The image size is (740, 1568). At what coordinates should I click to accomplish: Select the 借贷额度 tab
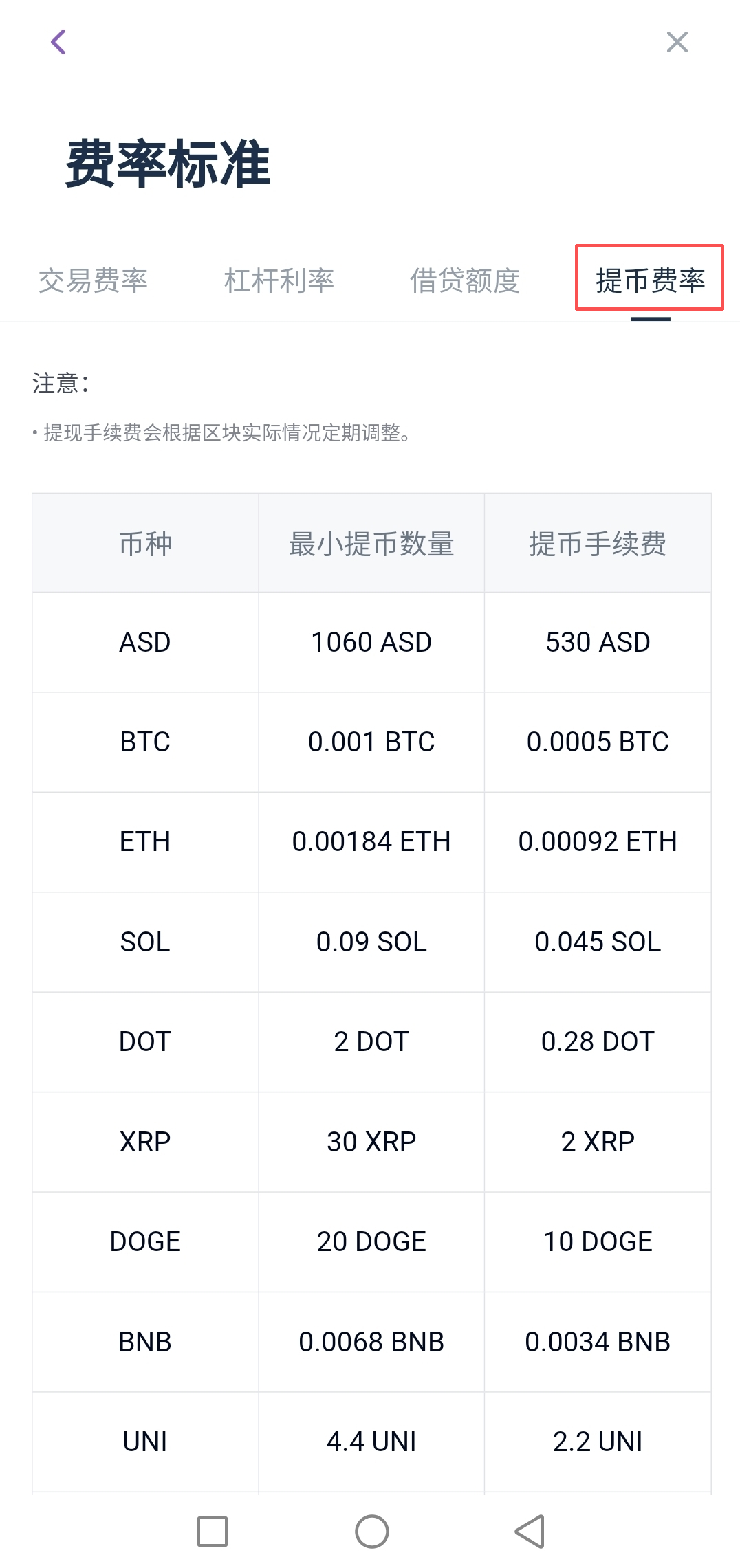pyautogui.click(x=464, y=280)
